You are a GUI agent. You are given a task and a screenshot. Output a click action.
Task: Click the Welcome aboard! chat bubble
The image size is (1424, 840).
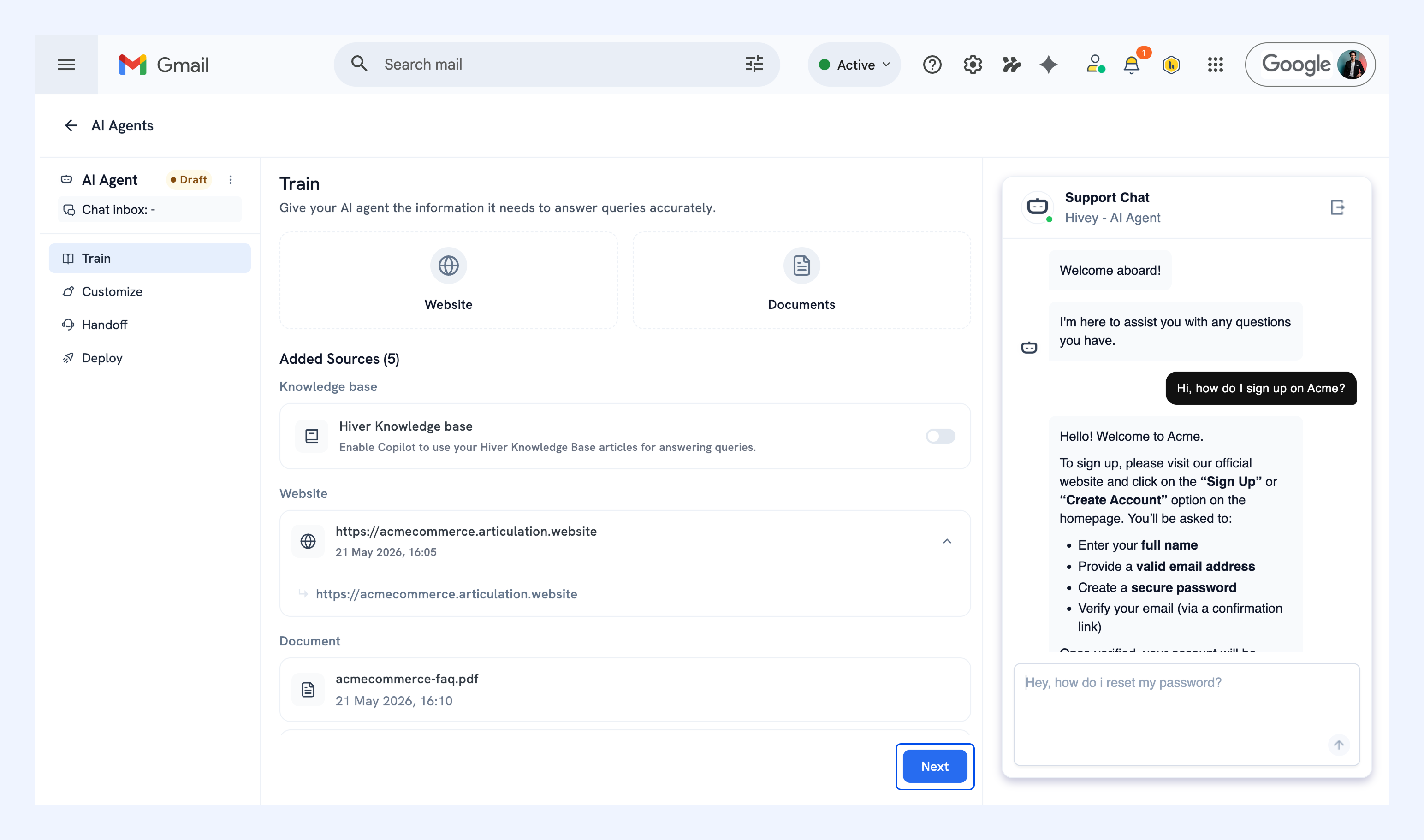[x=1110, y=271]
